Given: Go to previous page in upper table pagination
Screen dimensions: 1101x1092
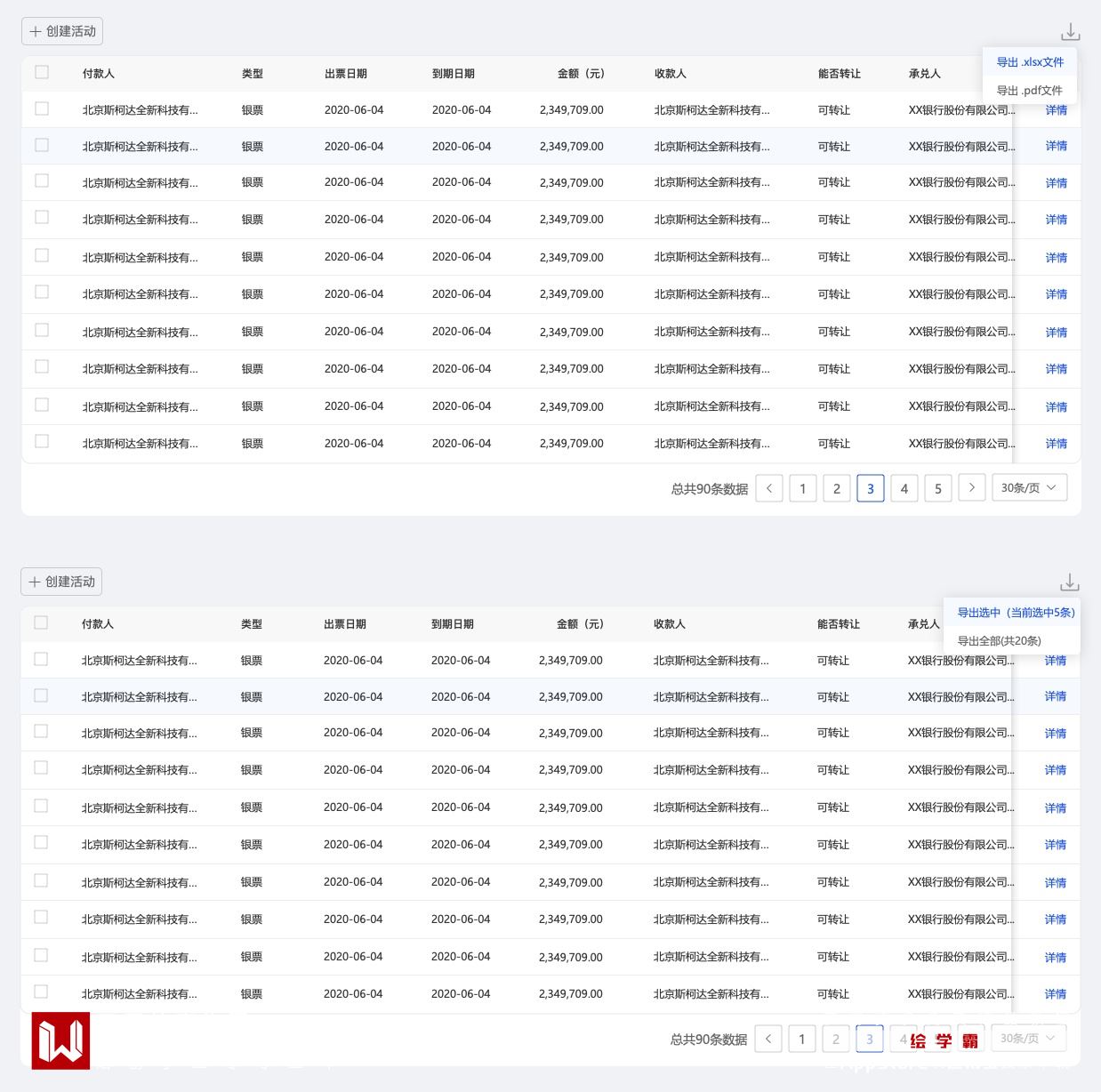Looking at the screenshot, I should click(x=769, y=488).
